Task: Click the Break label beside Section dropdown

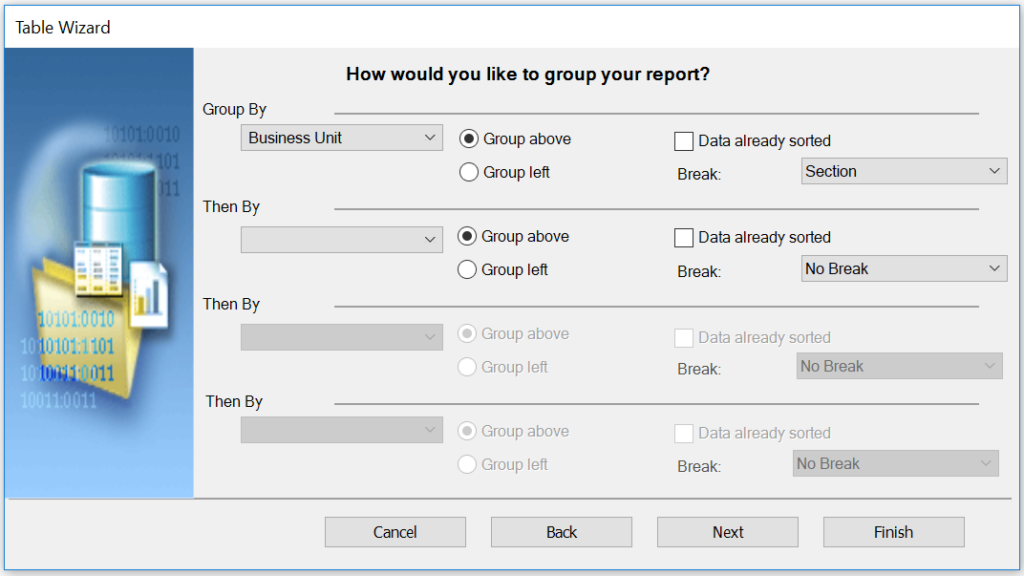Action: pyautogui.click(x=699, y=174)
